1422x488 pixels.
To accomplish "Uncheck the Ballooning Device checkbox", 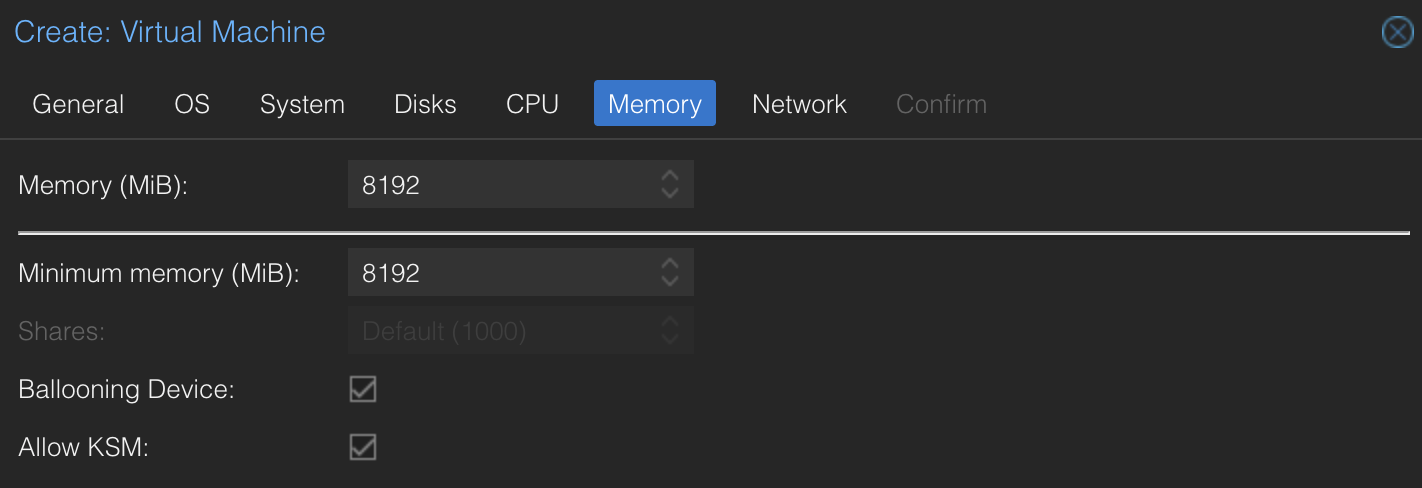I will (x=363, y=389).
